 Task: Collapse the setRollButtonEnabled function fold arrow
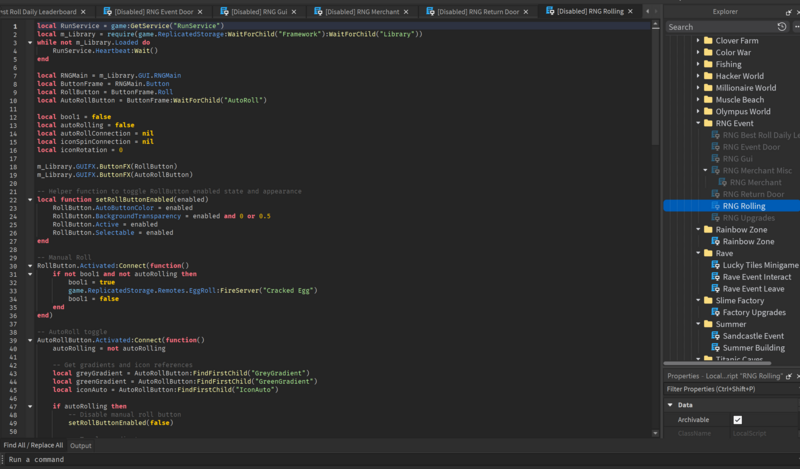coord(30,200)
